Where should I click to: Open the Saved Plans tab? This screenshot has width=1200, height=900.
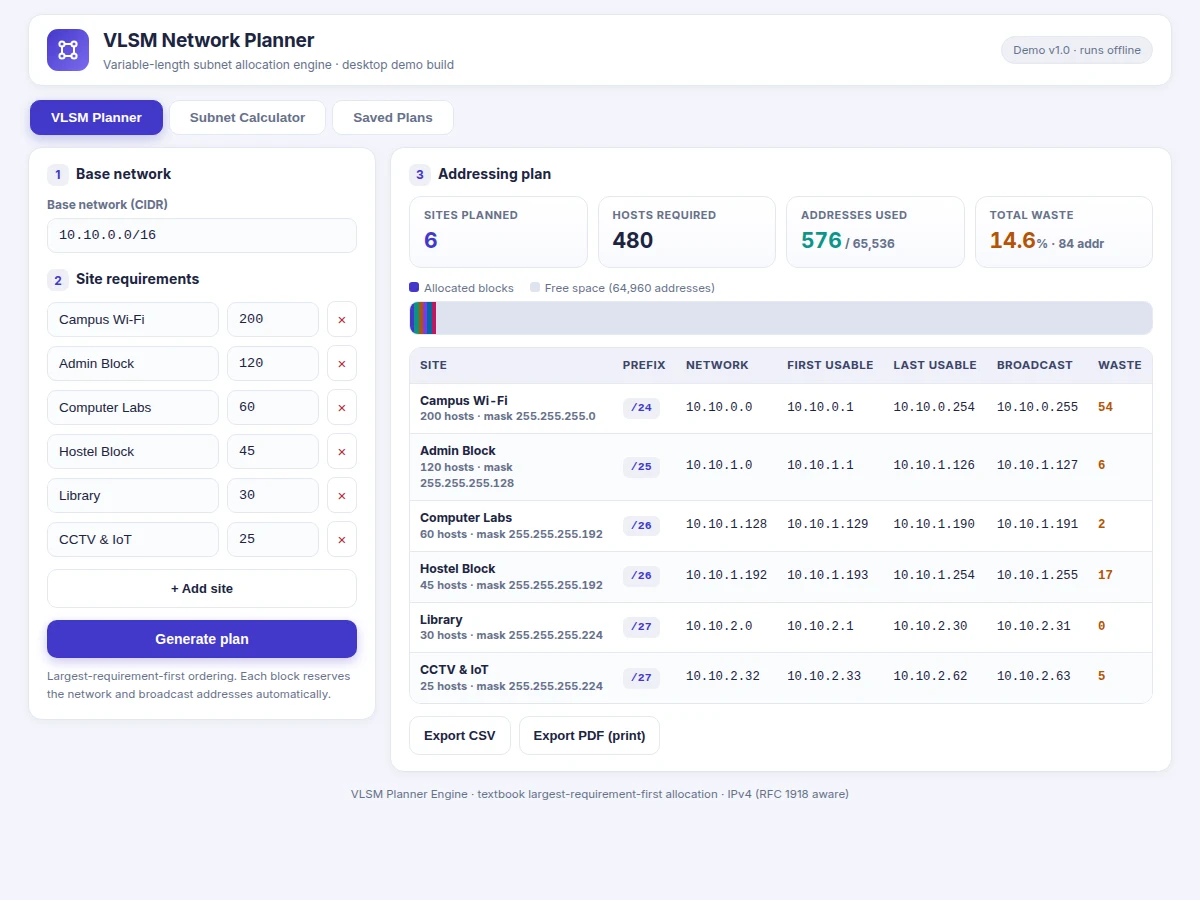coord(393,117)
